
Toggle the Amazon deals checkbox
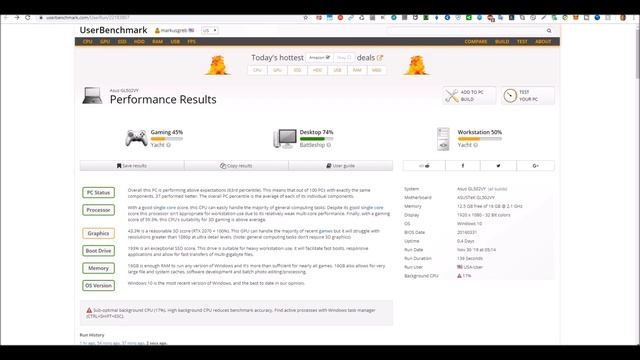[x=328, y=58]
